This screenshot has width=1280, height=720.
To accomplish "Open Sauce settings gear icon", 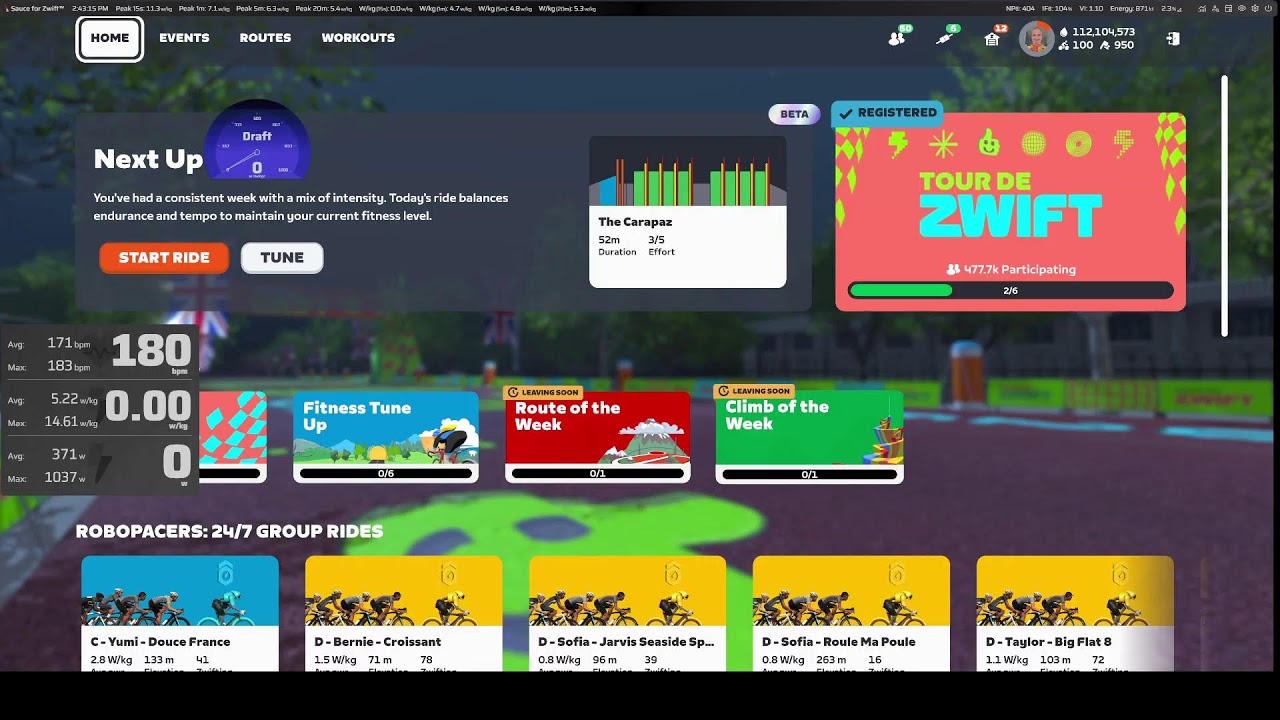I will point(1254,8).
